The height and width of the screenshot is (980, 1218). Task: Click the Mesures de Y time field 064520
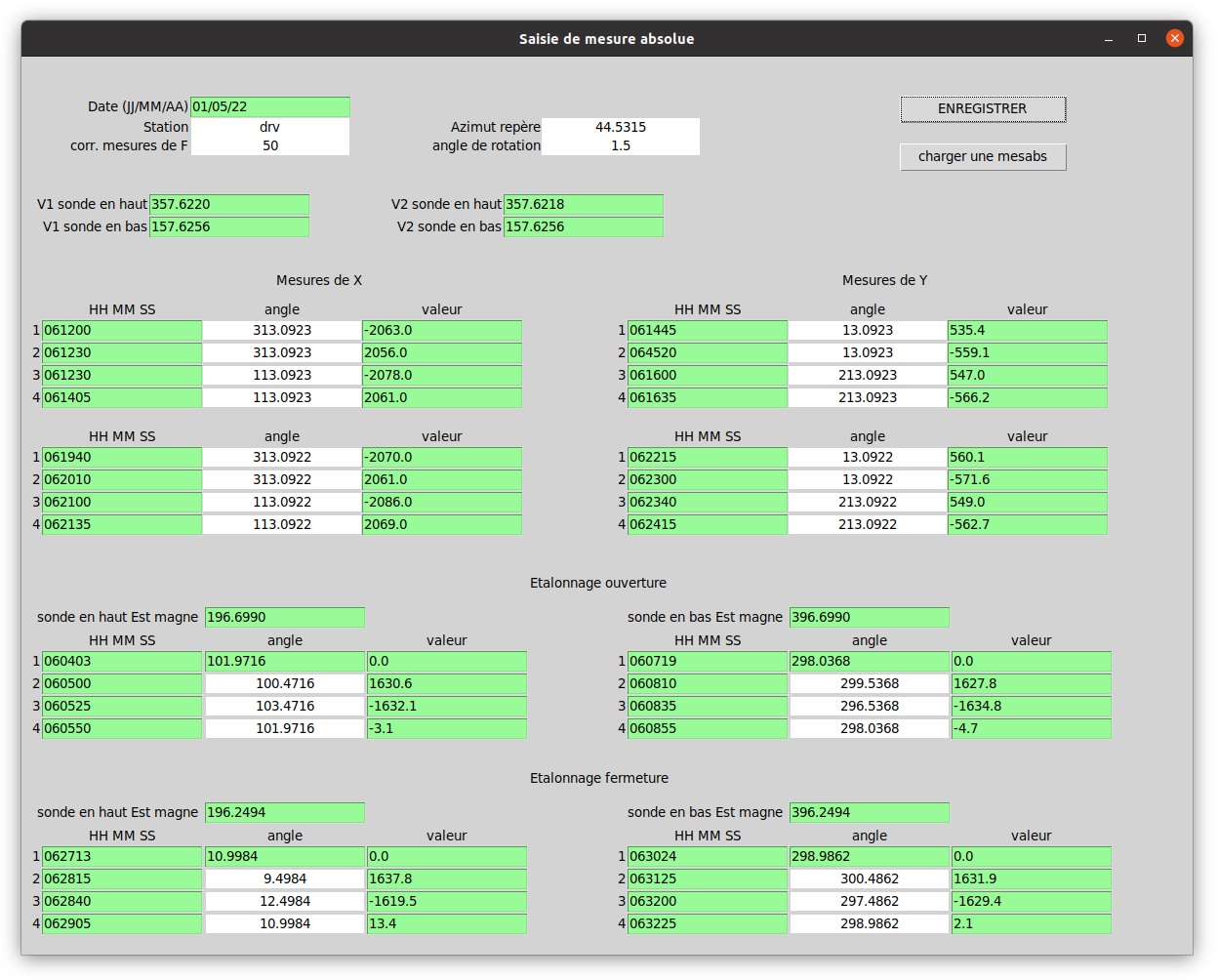pos(707,353)
